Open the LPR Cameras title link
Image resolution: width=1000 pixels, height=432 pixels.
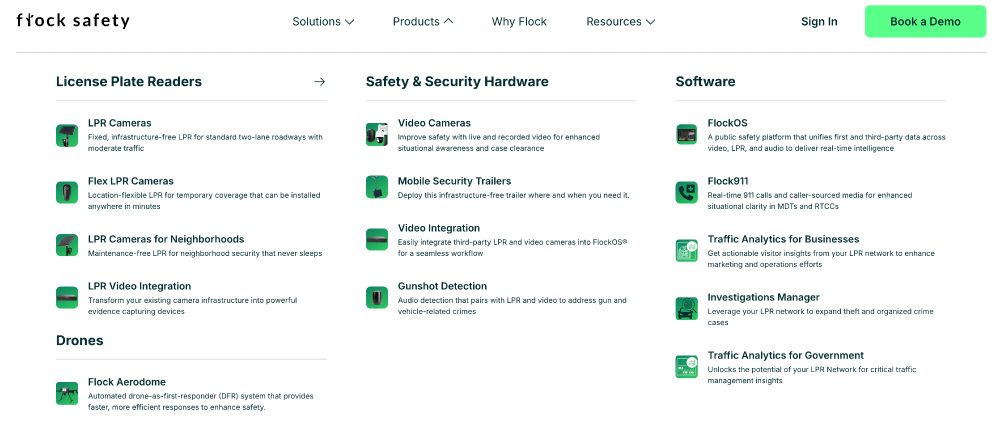(120, 123)
